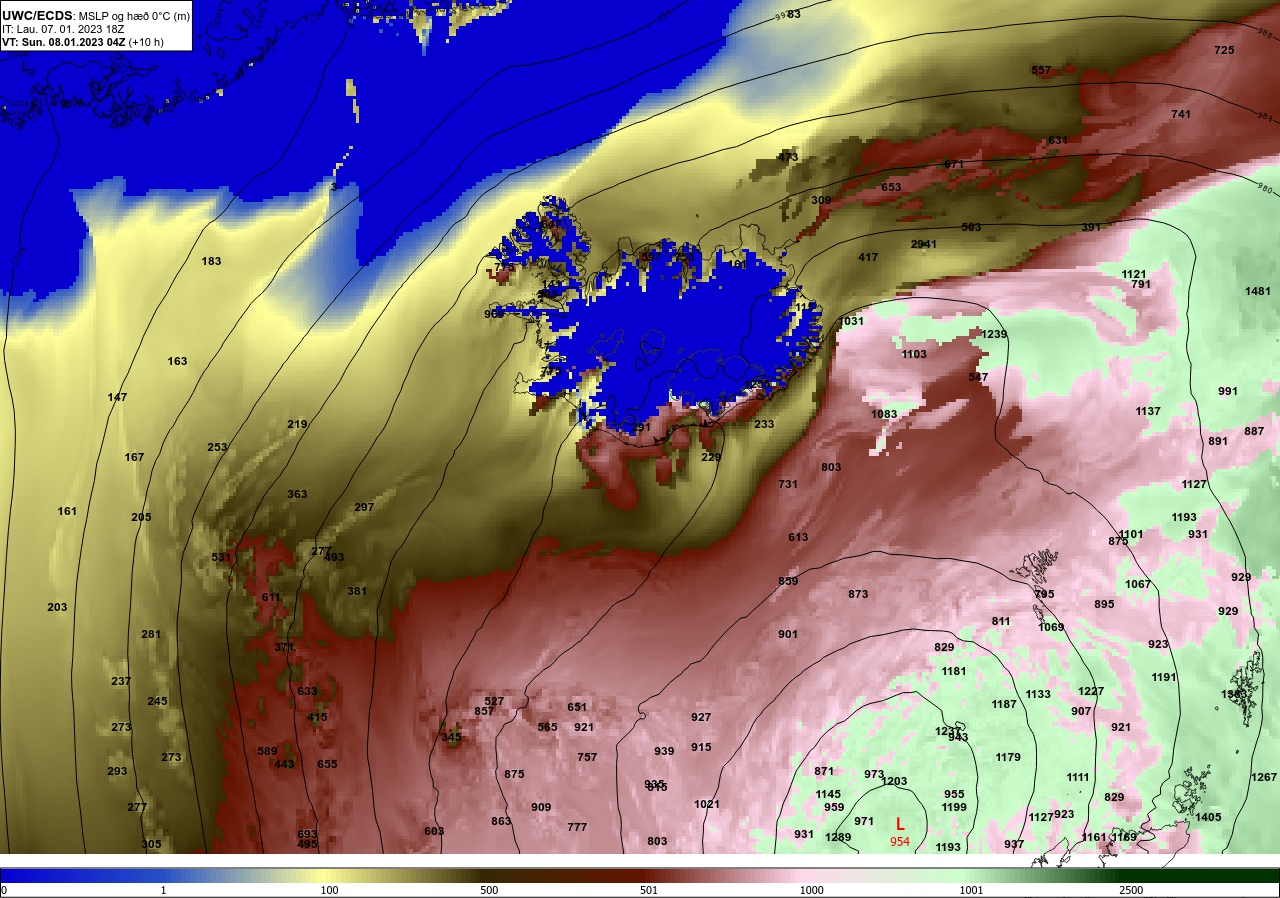1280x898 pixels.
Task: Select the red '954' pressure value
Action: point(900,842)
